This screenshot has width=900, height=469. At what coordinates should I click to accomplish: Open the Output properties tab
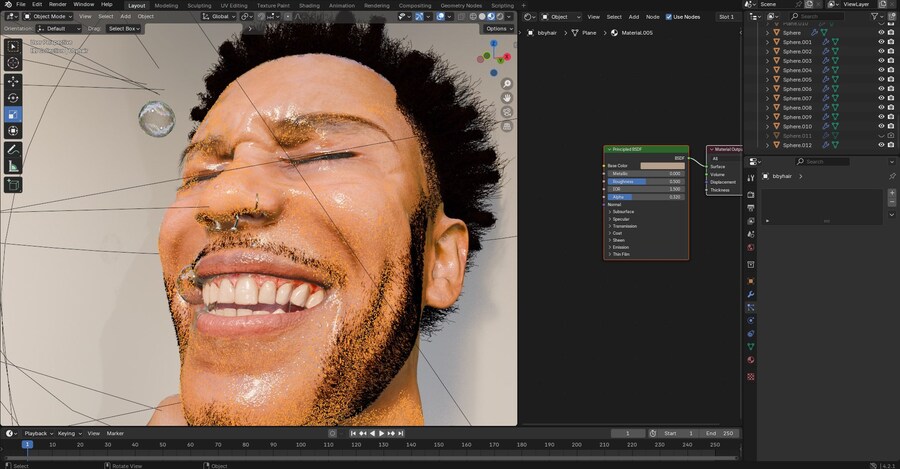(751, 208)
